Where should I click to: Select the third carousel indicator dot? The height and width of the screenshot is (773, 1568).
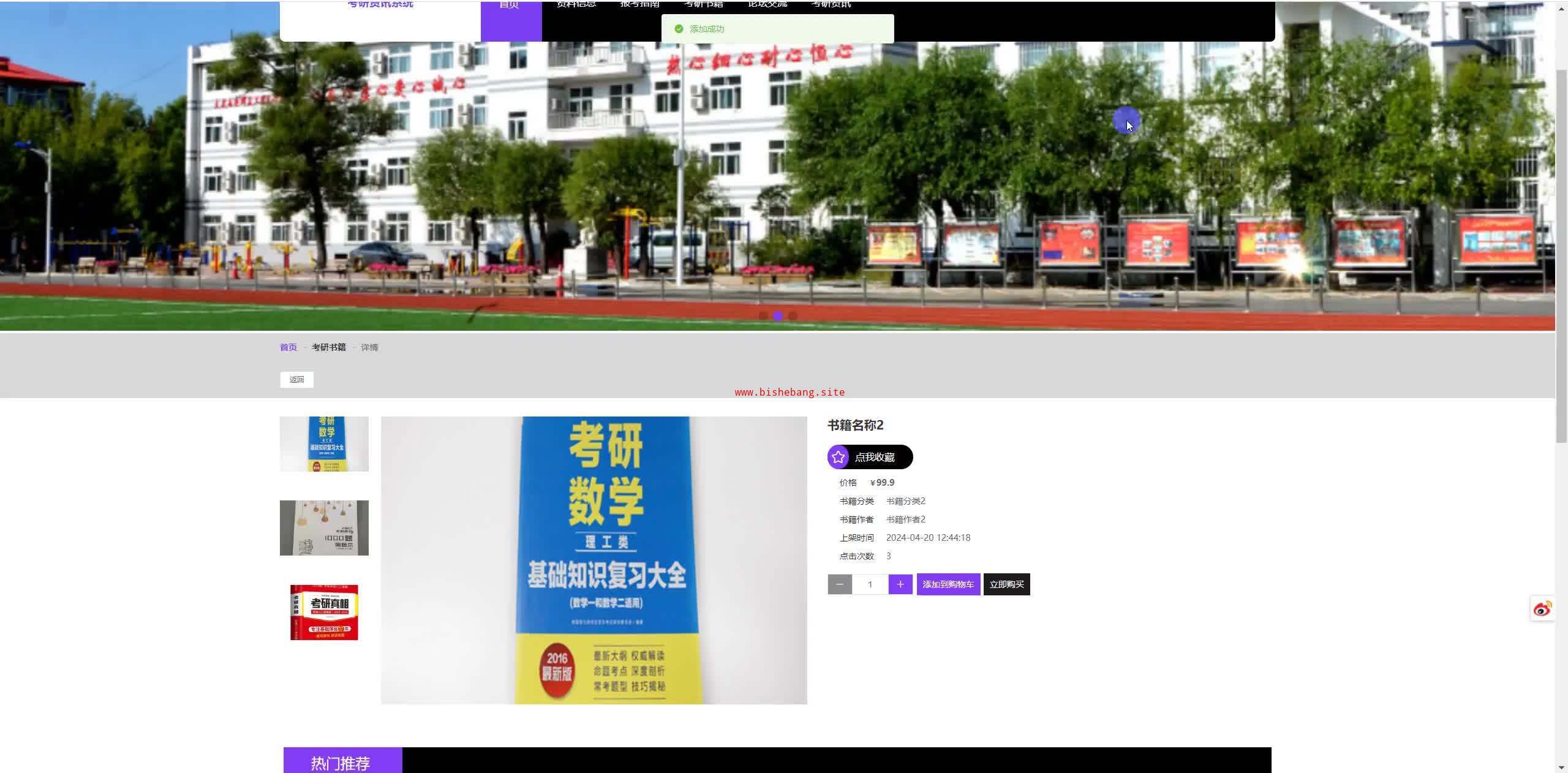pos(793,315)
